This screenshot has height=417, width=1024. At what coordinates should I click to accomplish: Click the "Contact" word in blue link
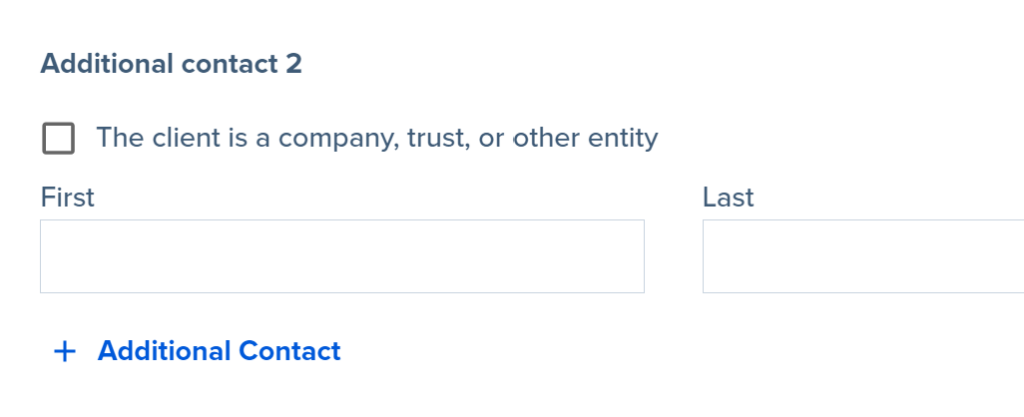click(290, 352)
